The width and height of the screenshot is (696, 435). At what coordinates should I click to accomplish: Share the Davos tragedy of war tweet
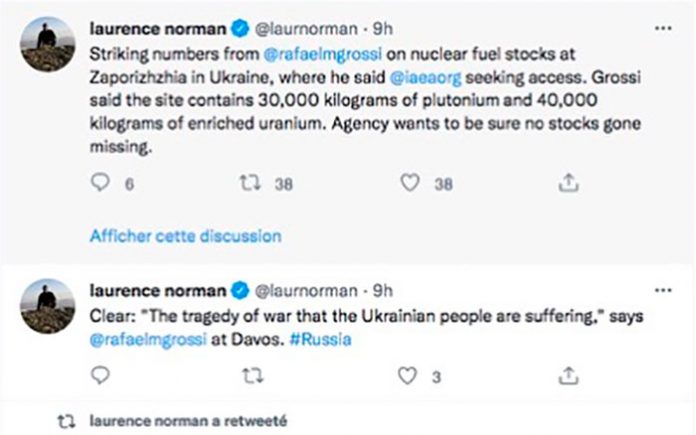(x=567, y=375)
